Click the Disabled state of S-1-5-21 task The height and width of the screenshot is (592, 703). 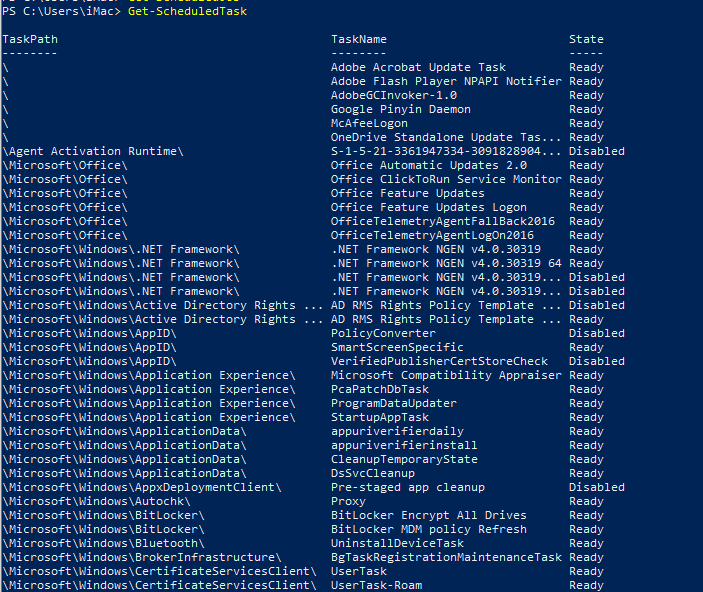pyautogui.click(x=597, y=151)
